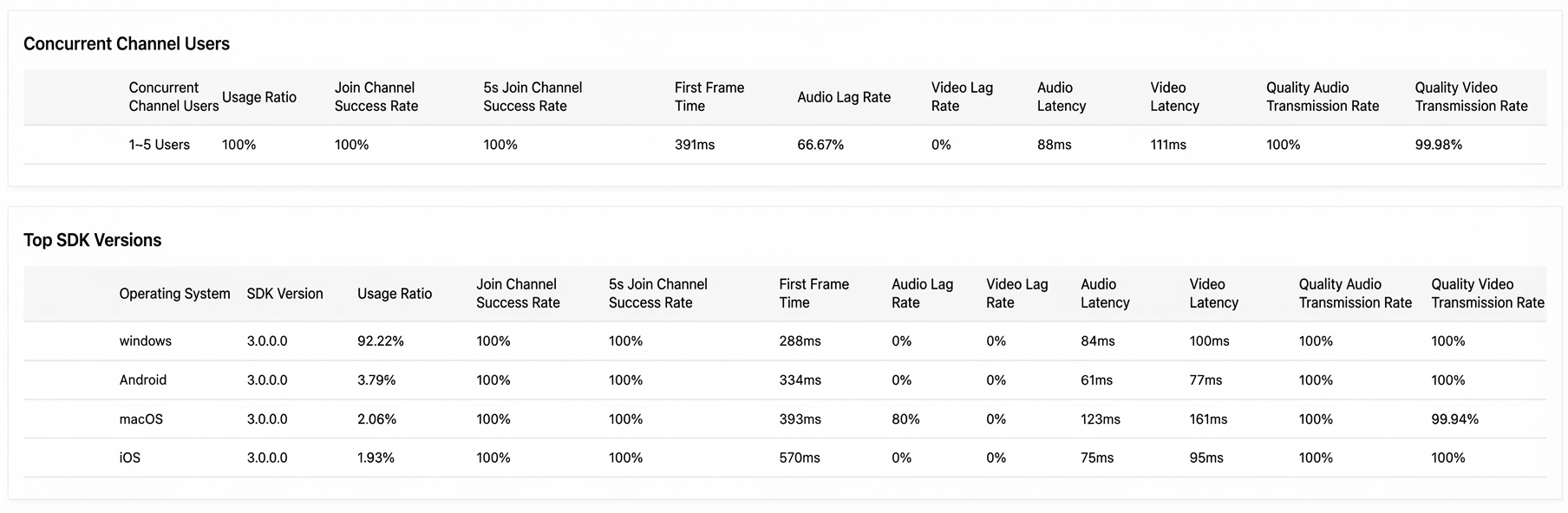1568x513 pixels.
Task: Click the 570ms first frame time for iOS
Action: (x=800, y=458)
